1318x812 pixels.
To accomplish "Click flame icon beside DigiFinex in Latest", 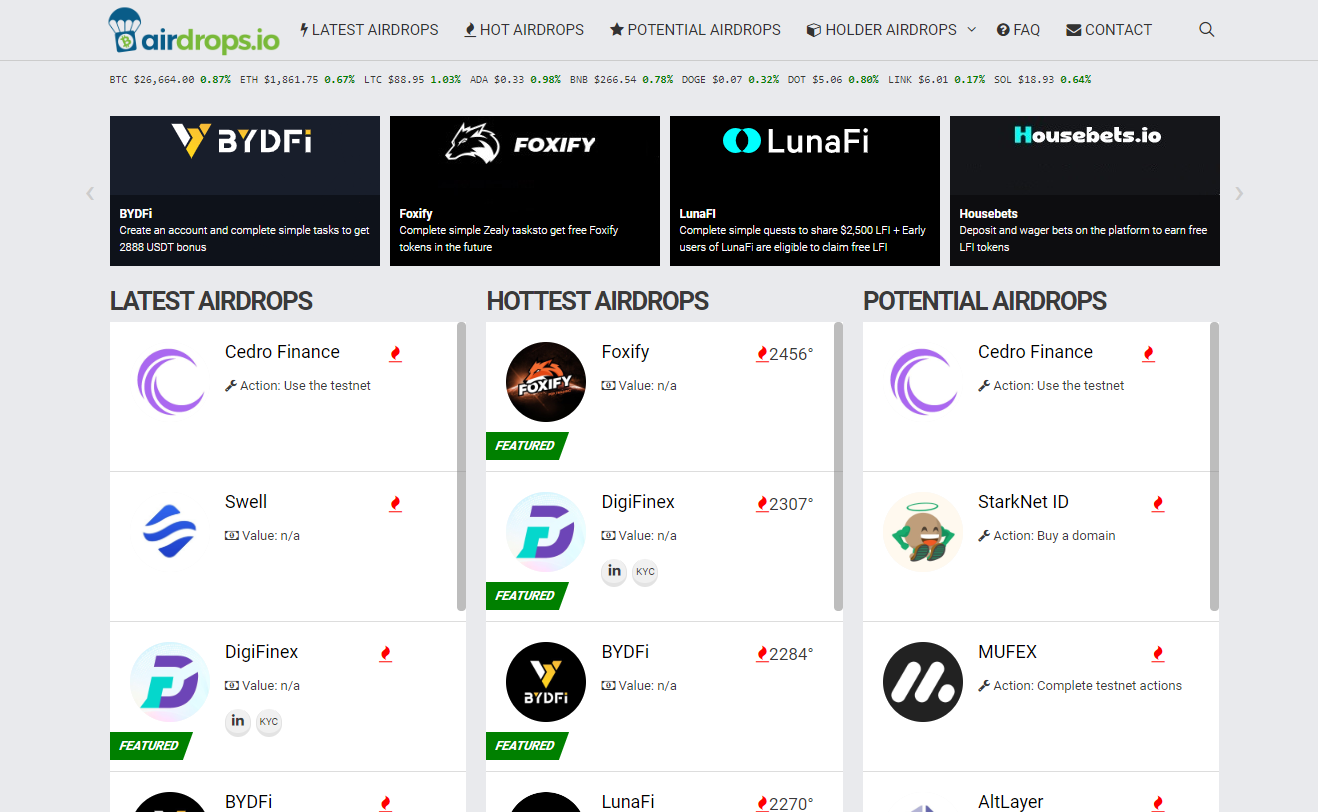I will click(x=386, y=654).
